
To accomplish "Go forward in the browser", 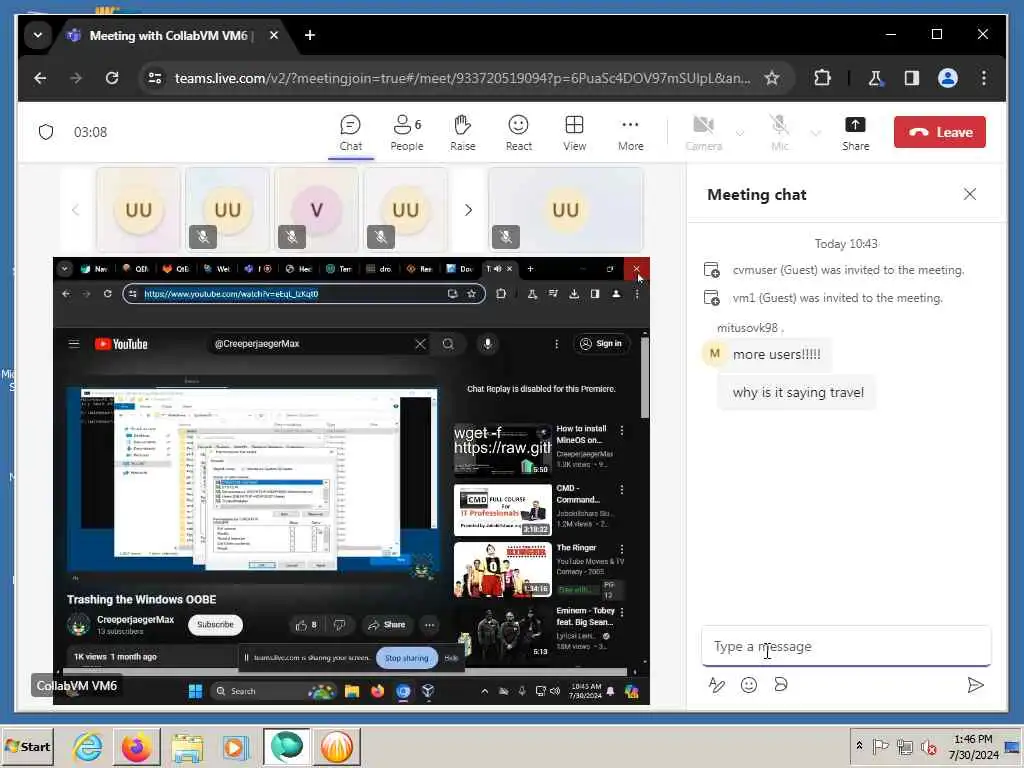I will click(x=76, y=78).
